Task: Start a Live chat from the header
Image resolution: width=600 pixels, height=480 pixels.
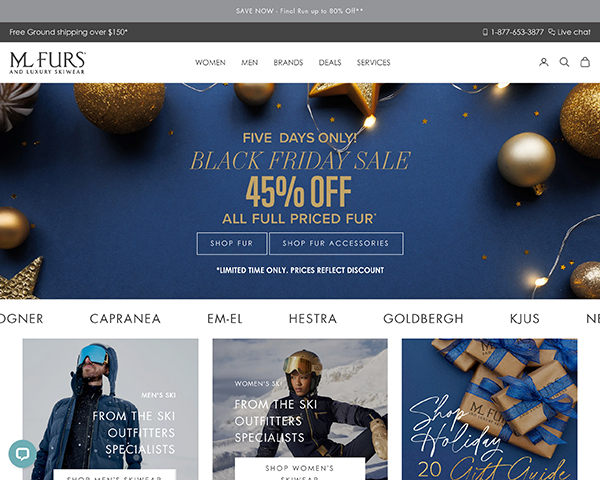Action: click(569, 32)
